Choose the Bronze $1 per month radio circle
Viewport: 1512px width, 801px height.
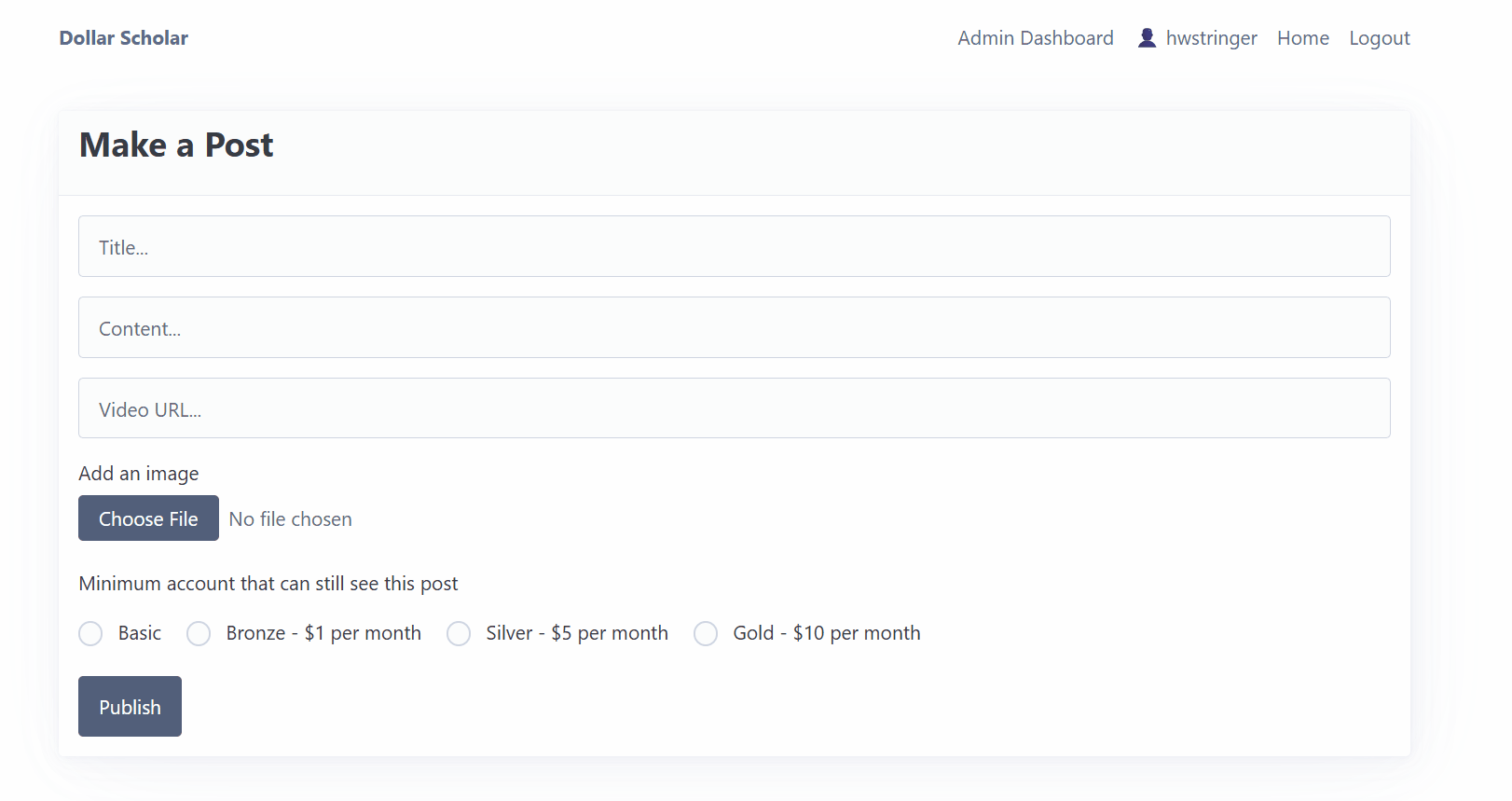click(199, 634)
